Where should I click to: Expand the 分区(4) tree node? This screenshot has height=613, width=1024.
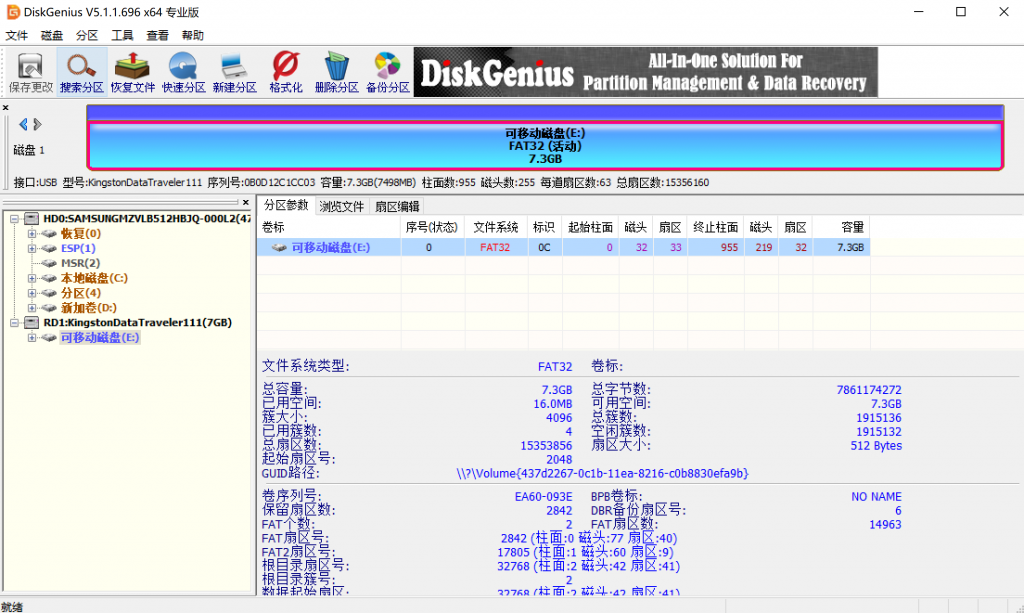coord(31,293)
